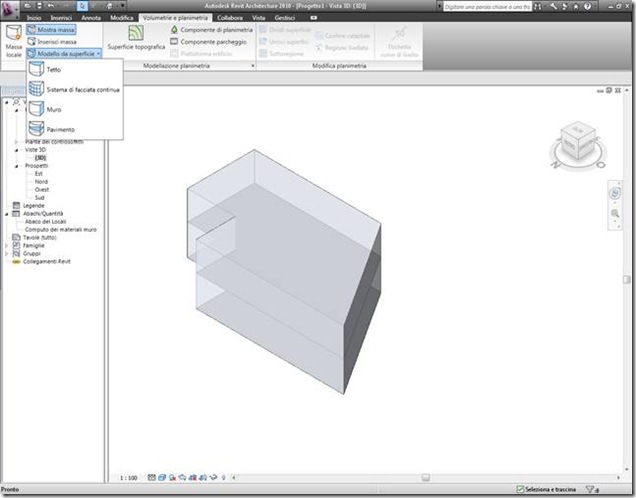Select Abaco dei Locali schedule
This screenshot has height=498, width=636.
click(45, 221)
